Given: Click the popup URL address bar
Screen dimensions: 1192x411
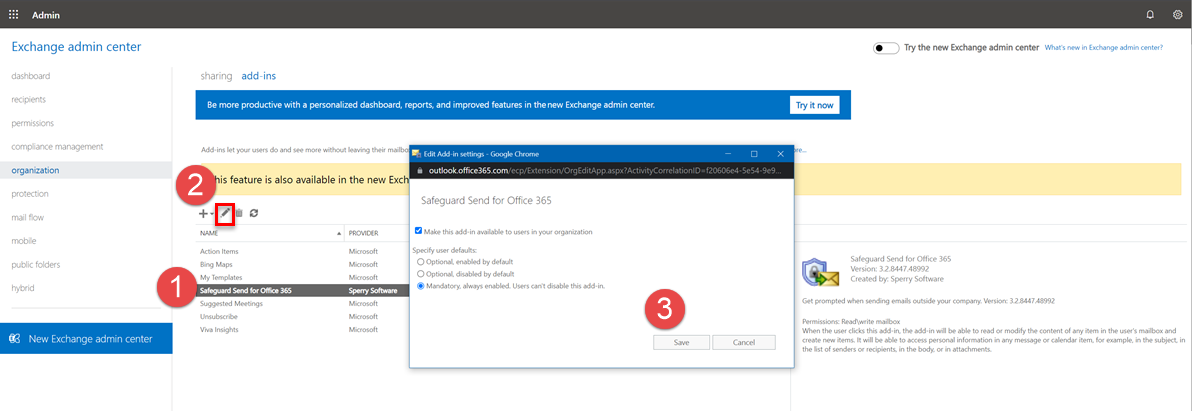Looking at the screenshot, I should (x=601, y=171).
